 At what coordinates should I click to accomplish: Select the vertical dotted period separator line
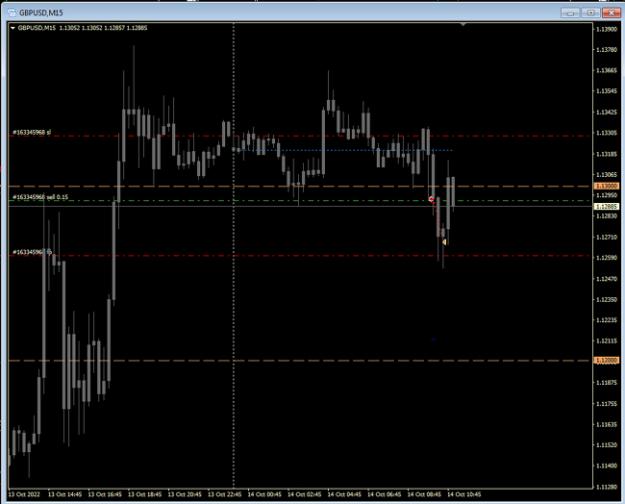click(x=234, y=255)
